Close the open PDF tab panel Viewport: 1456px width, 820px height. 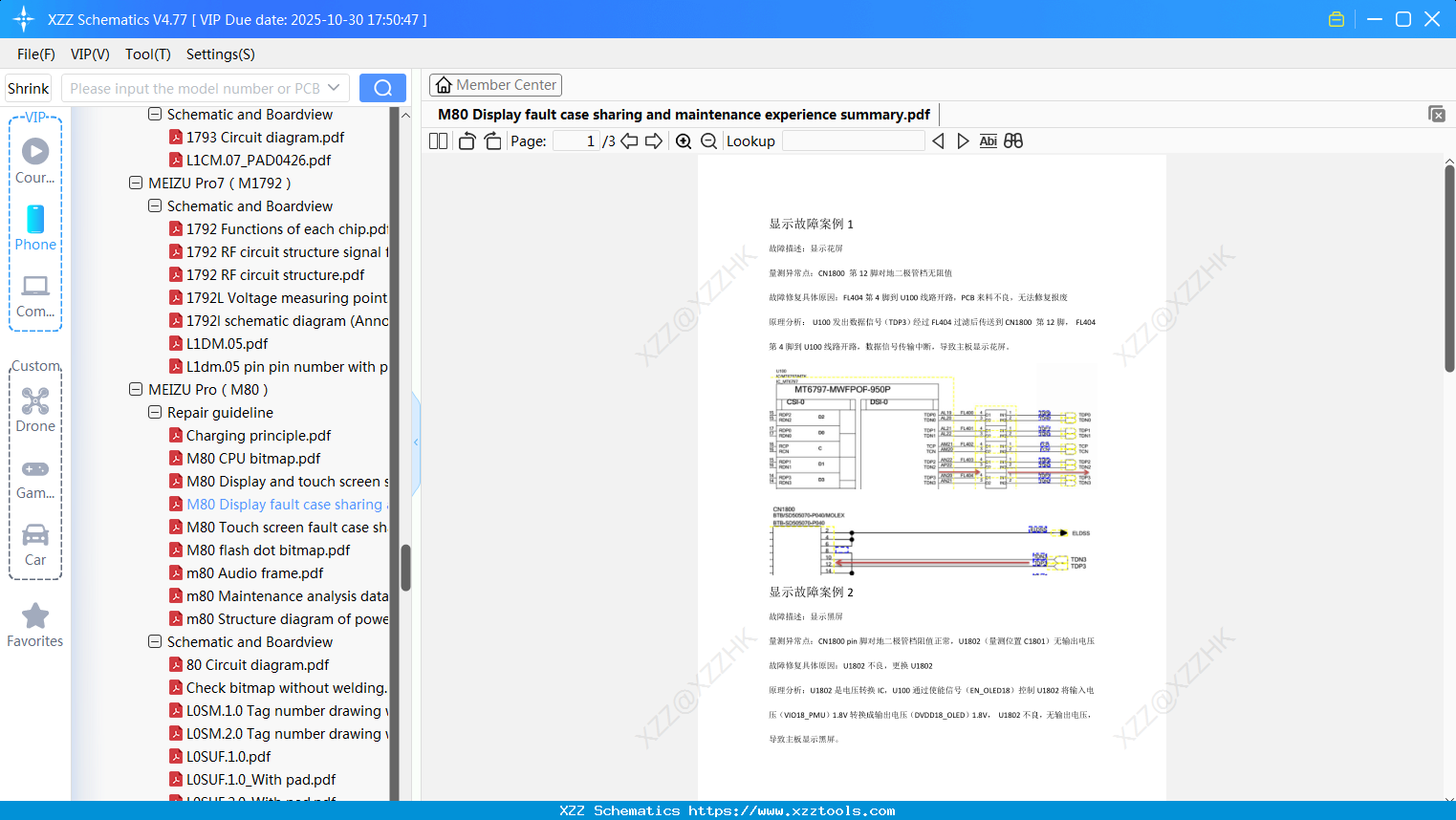pyautogui.click(x=1437, y=114)
